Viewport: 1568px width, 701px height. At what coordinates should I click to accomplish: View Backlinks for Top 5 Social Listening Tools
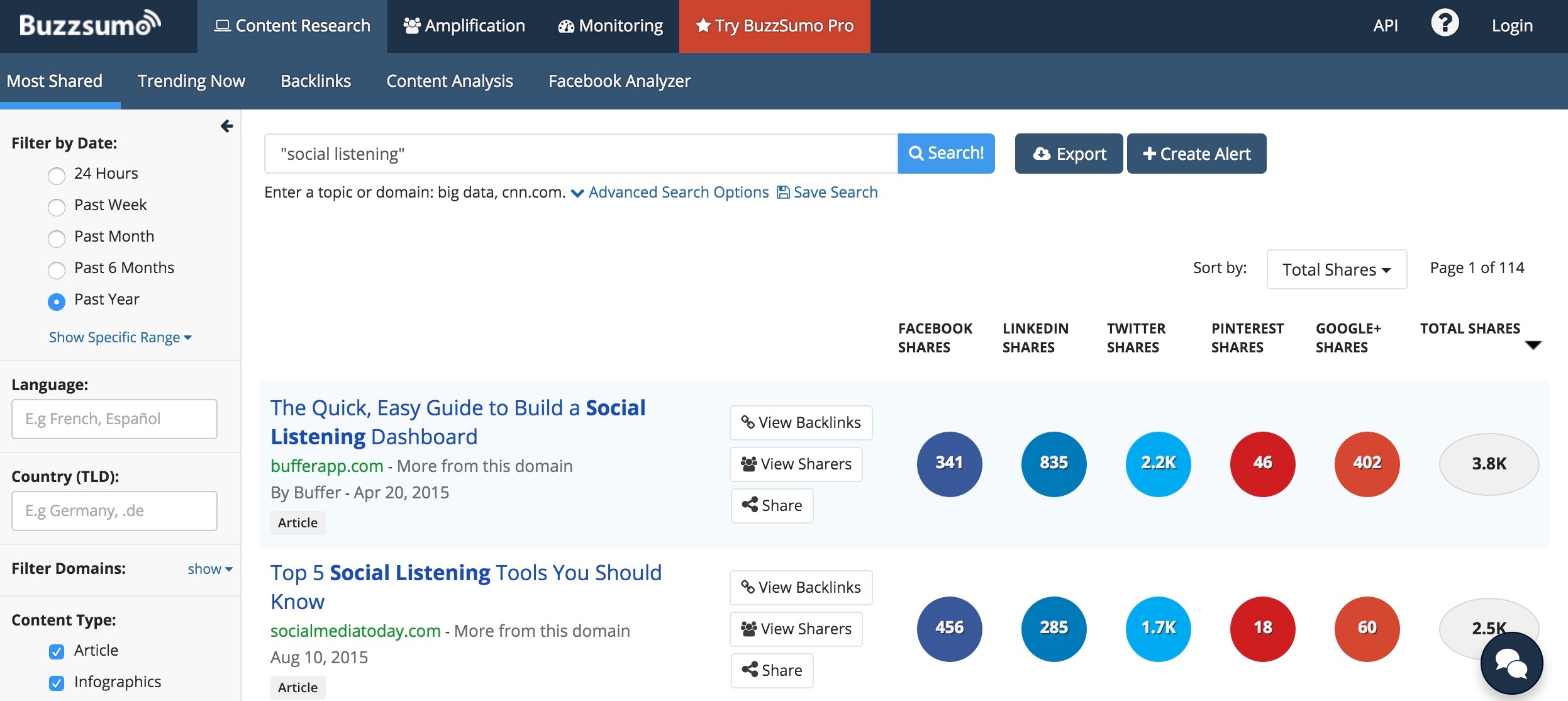pyautogui.click(x=801, y=587)
